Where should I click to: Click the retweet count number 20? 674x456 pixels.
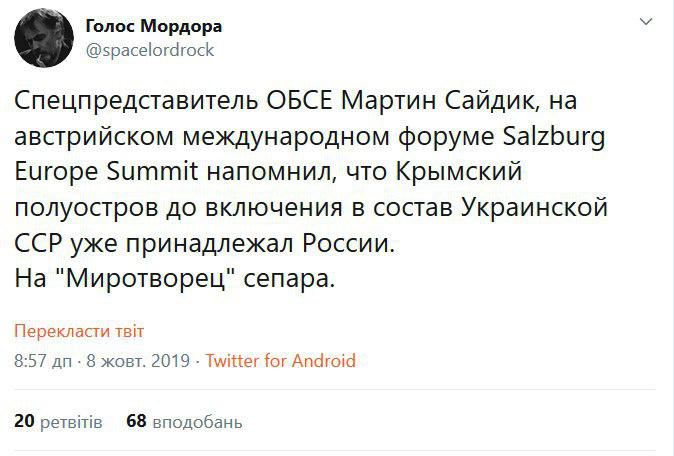pyautogui.click(x=24, y=421)
